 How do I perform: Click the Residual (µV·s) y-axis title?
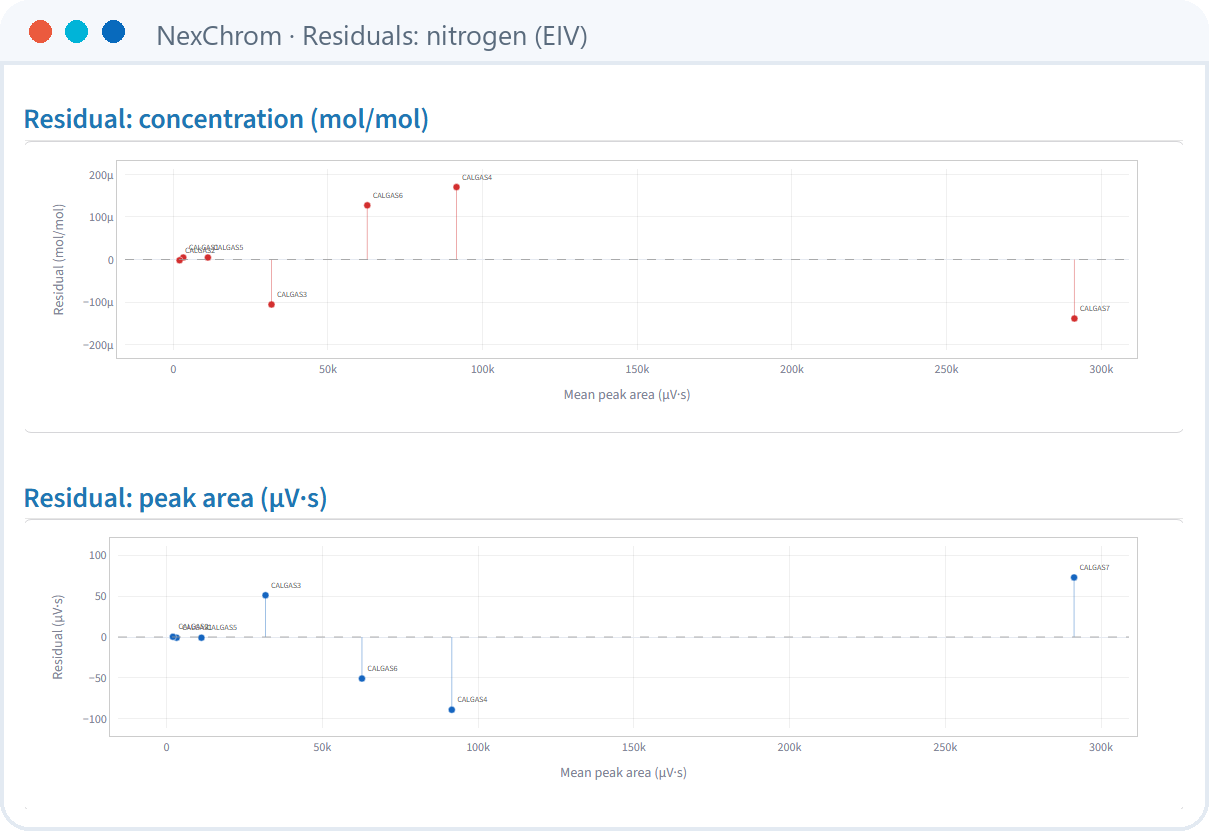[58, 638]
